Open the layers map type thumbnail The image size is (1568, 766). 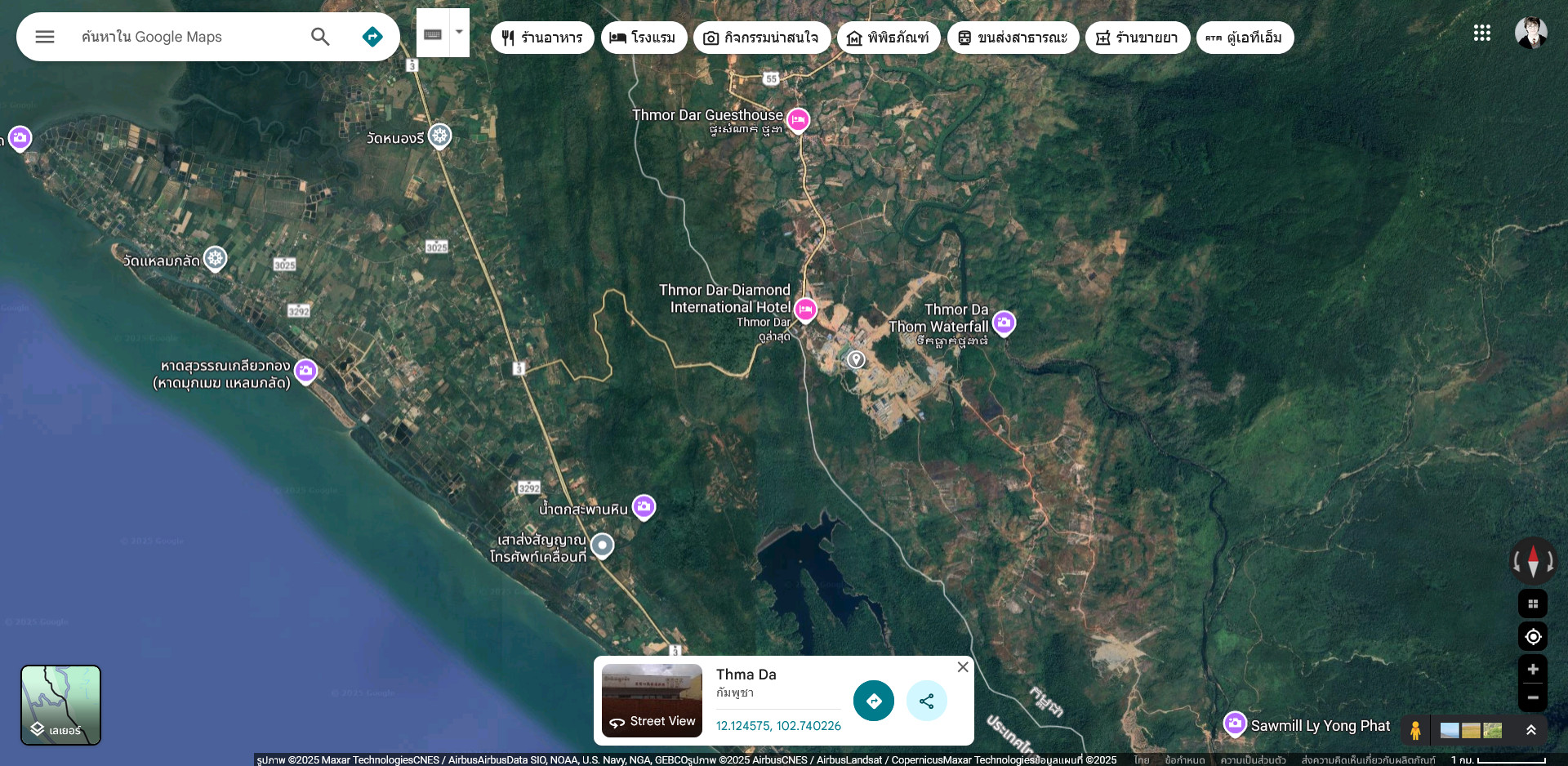[60, 705]
